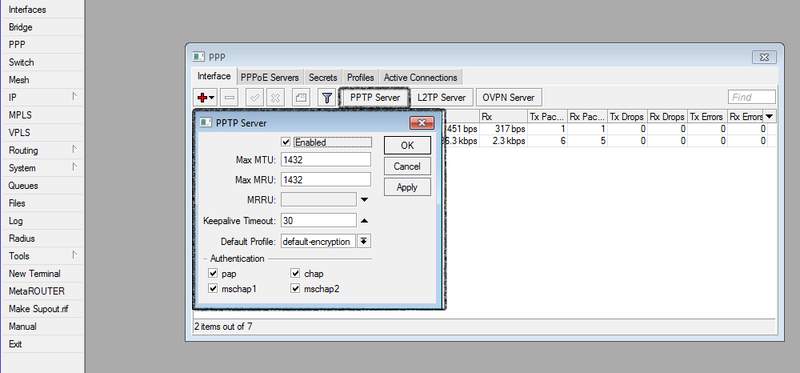Toggle the mschap2 authentication checkbox
This screenshot has height=373, width=800.
coord(295,289)
